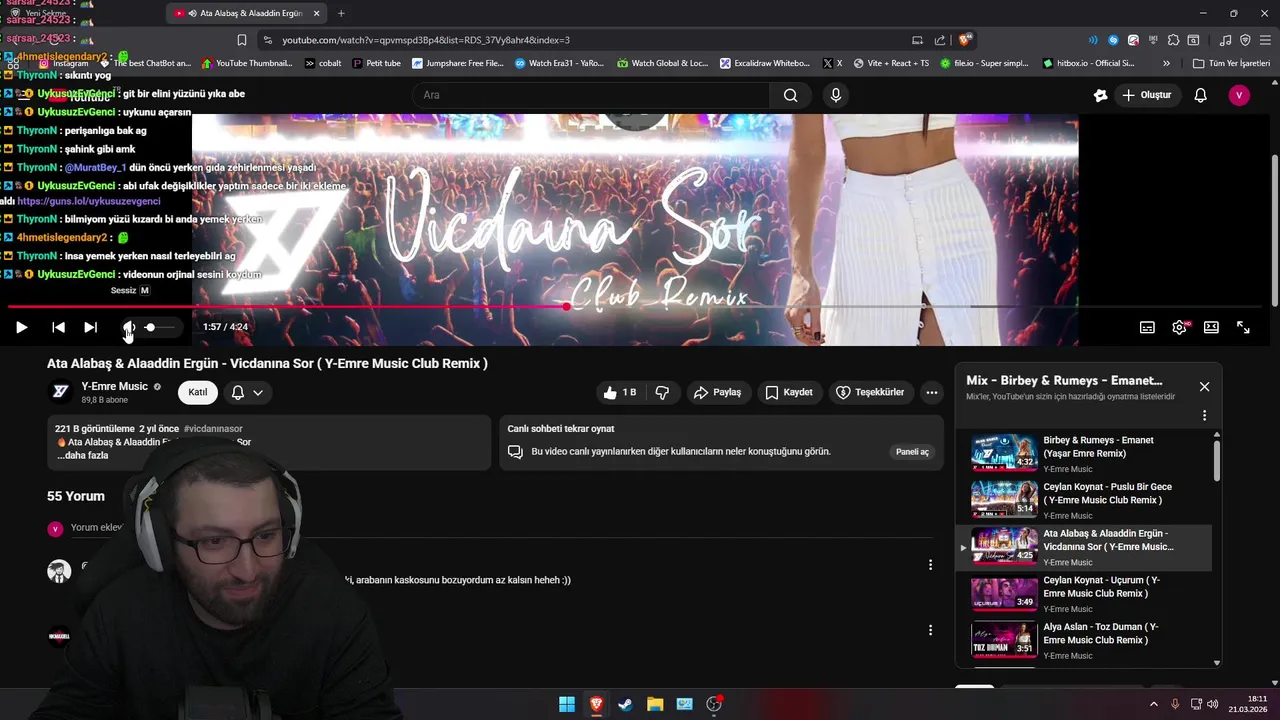Open the playlist music note icon
Image resolution: width=1280 pixels, height=720 pixels.
pyautogui.click(x=1226, y=40)
